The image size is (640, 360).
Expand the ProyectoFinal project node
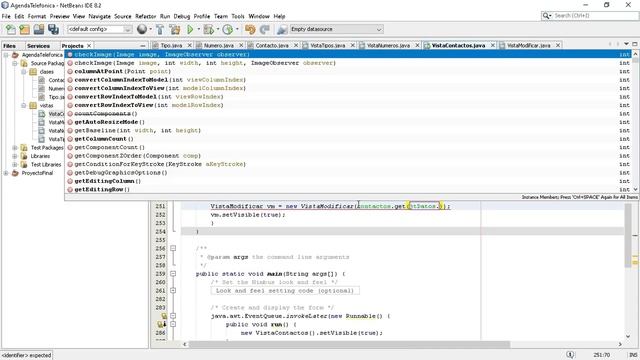click(6, 173)
